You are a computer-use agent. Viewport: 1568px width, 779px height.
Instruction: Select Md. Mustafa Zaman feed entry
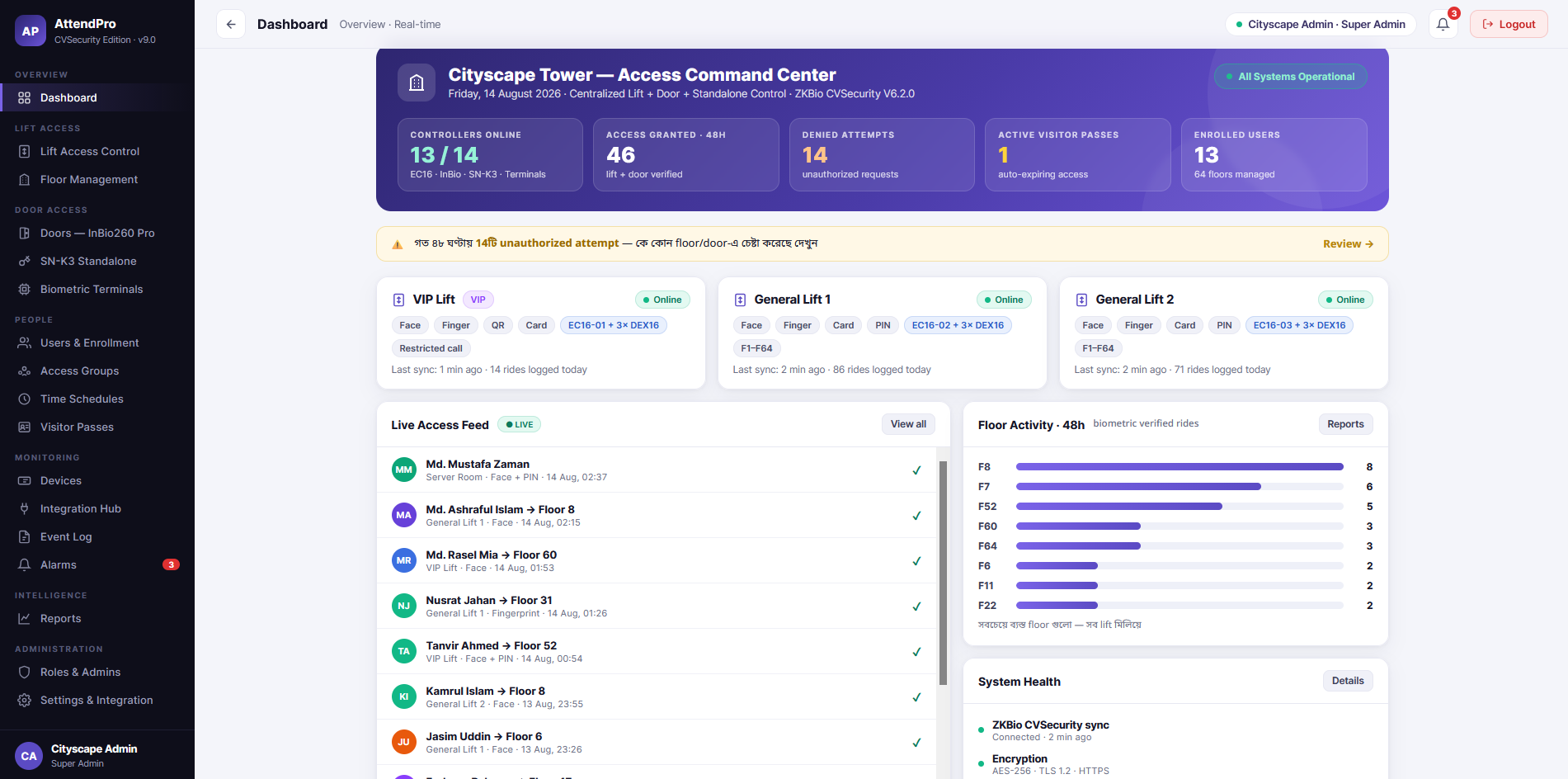point(657,470)
